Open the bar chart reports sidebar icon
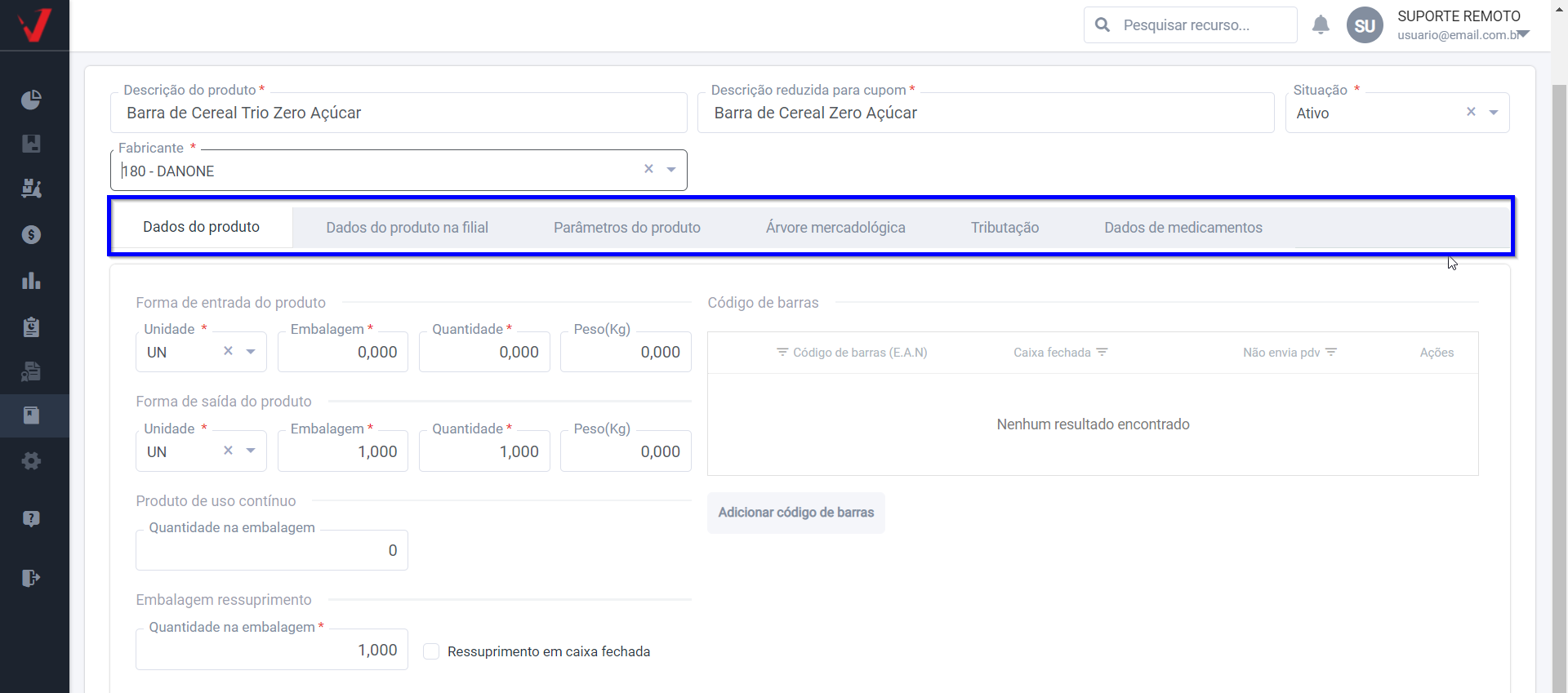The width and height of the screenshot is (1568, 693). pos(31,281)
